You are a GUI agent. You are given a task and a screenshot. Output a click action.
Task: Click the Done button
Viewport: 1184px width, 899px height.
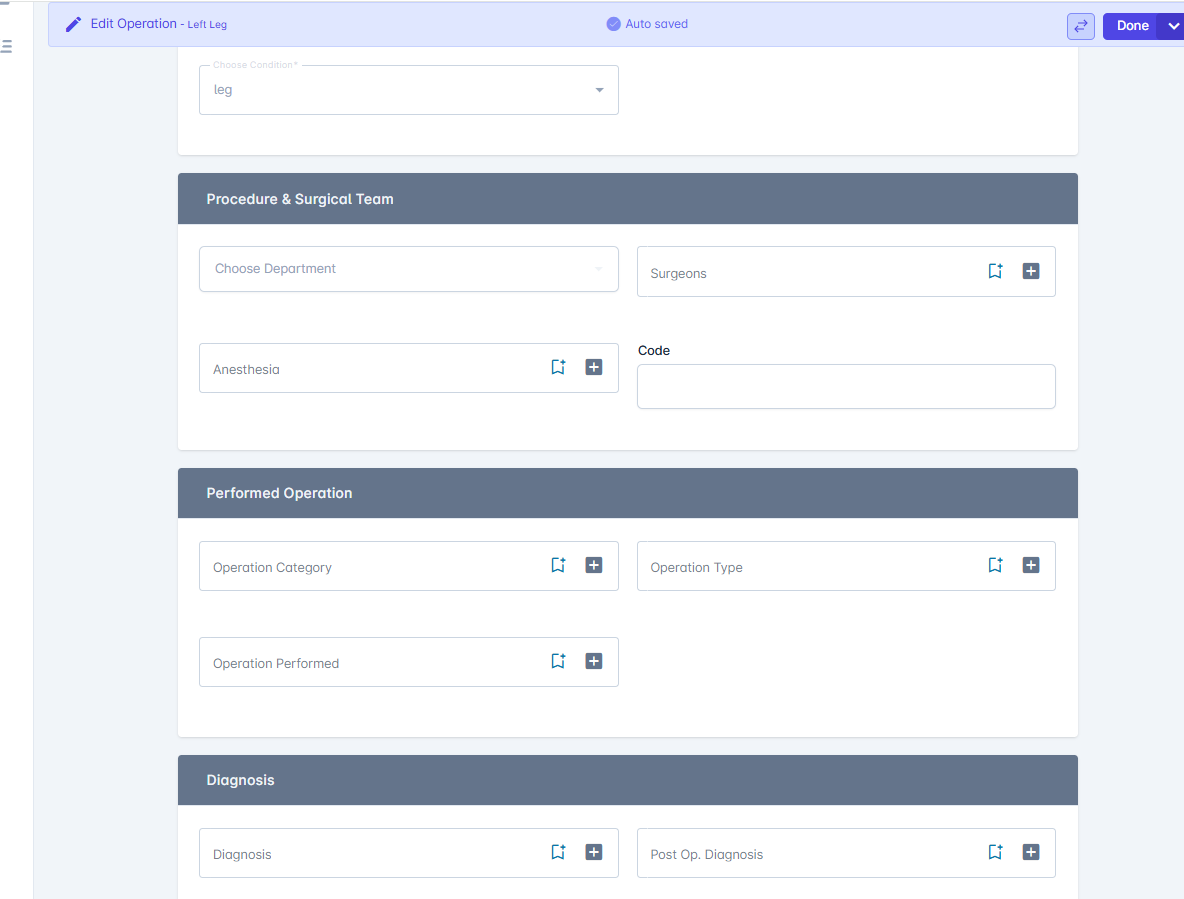pyautogui.click(x=1132, y=26)
